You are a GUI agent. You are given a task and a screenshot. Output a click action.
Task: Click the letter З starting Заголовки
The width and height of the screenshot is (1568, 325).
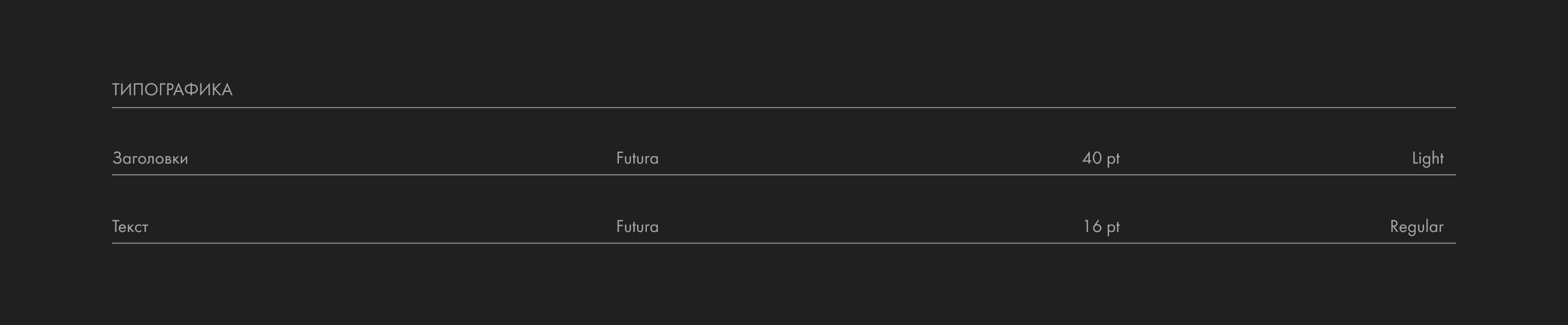tap(118, 159)
